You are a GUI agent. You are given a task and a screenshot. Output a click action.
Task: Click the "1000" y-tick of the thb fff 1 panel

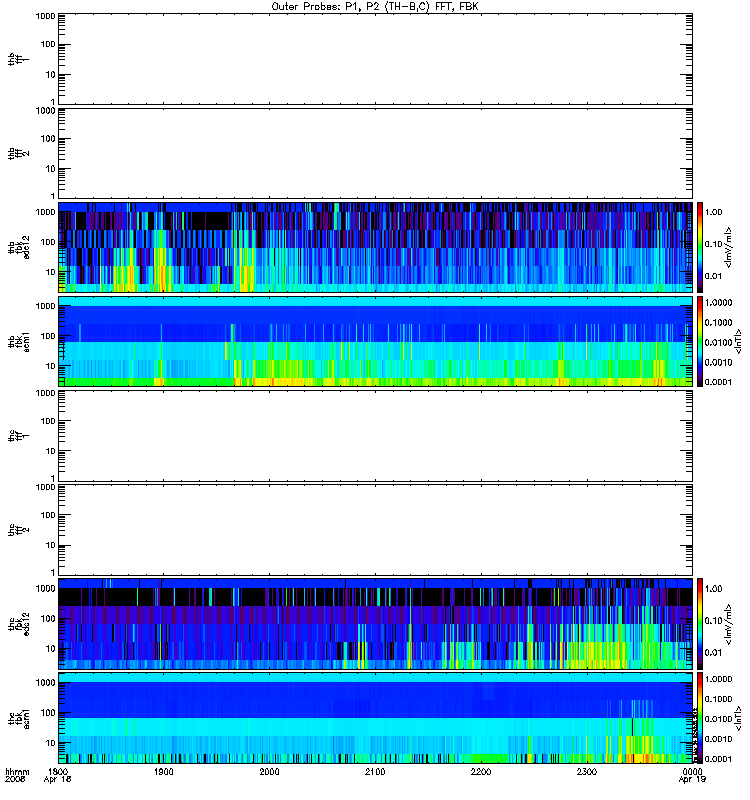(46, 16)
